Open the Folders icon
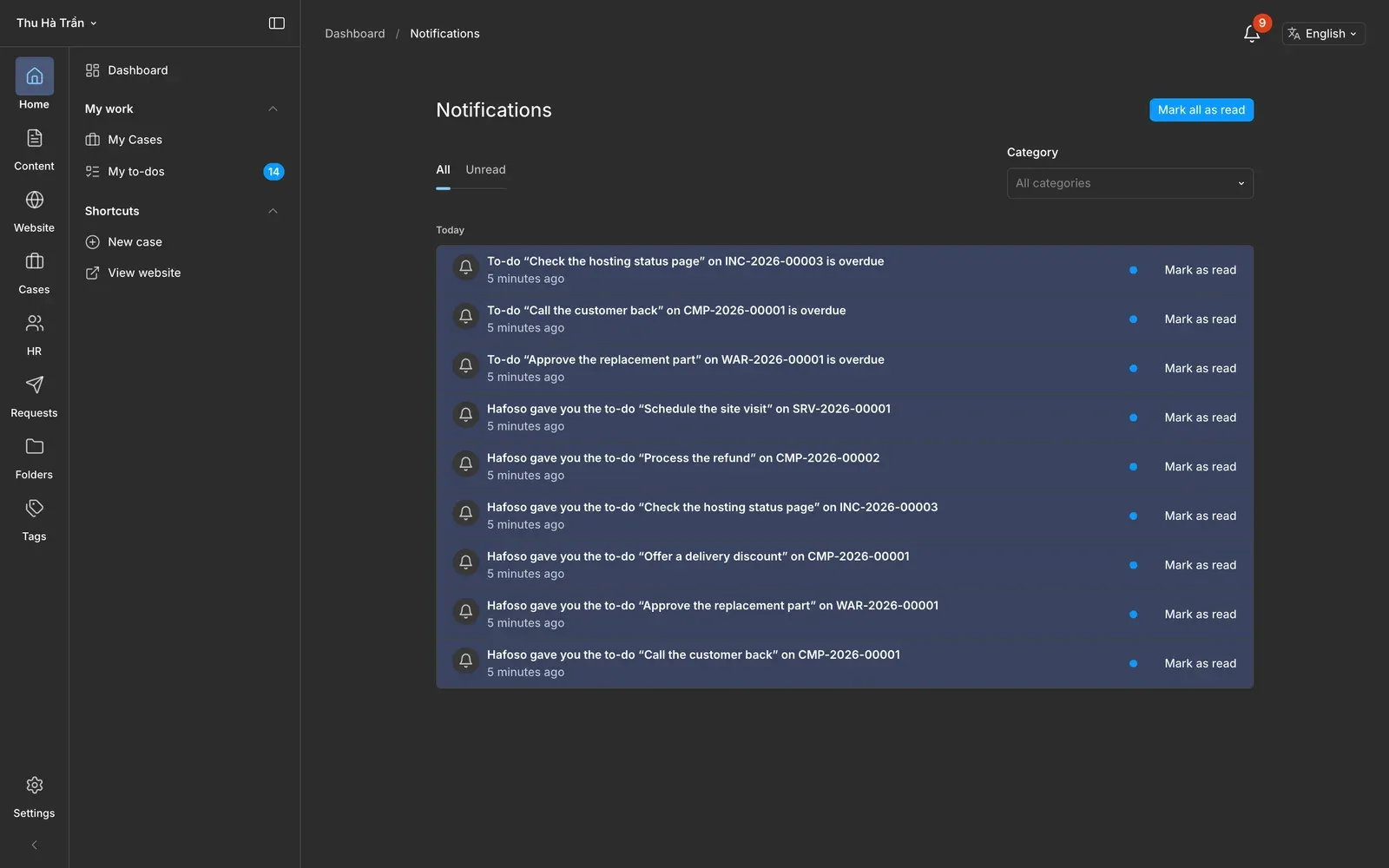The image size is (1389, 868). click(x=35, y=446)
